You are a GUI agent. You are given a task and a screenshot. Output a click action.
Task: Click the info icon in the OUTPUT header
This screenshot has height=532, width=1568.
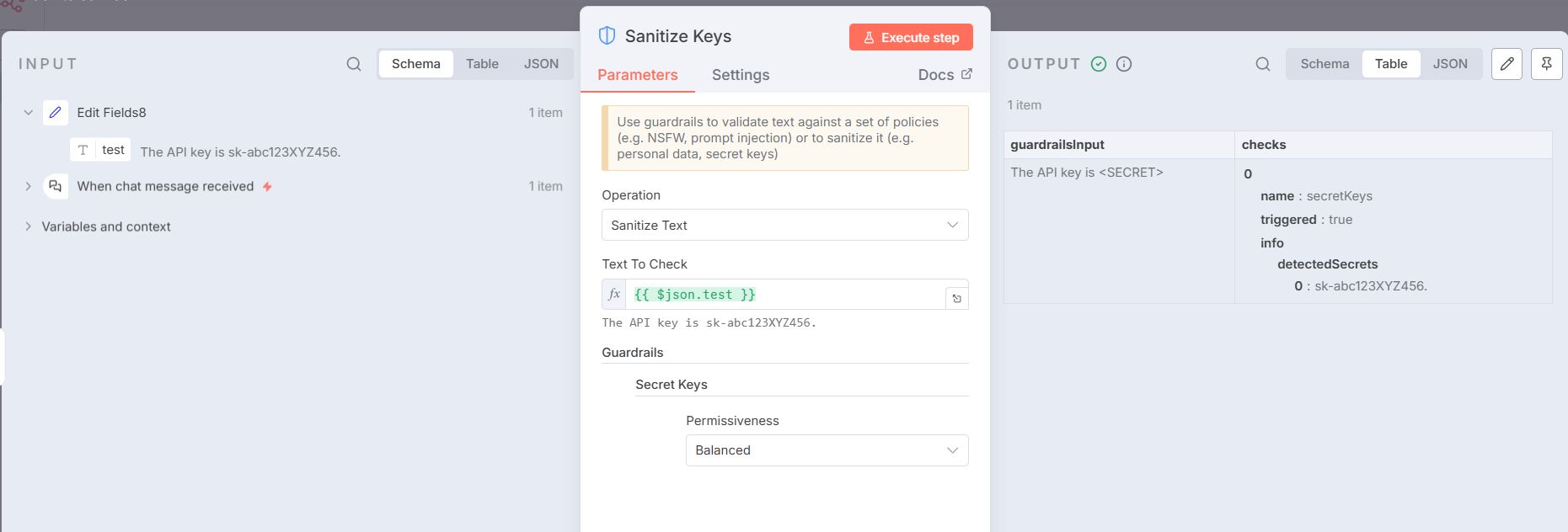[x=1121, y=63]
